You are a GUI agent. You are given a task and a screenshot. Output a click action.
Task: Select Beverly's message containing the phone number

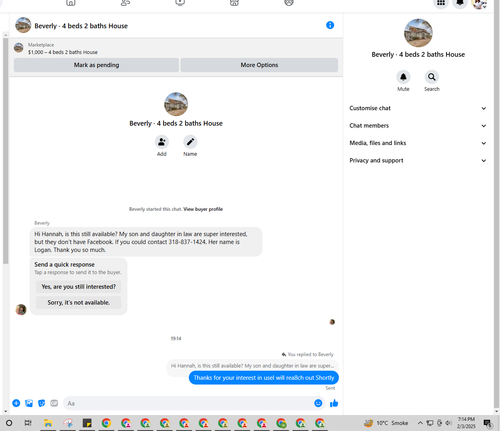tap(146, 242)
